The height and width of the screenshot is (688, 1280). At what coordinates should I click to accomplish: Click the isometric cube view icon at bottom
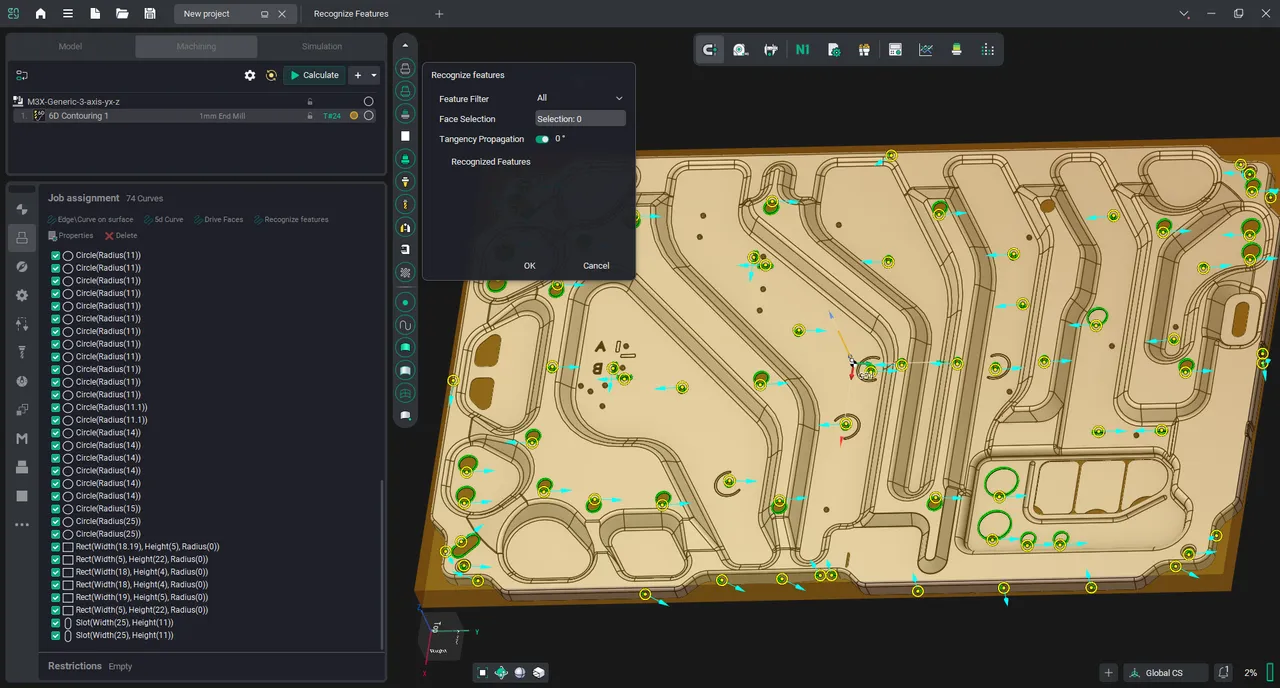coord(539,673)
